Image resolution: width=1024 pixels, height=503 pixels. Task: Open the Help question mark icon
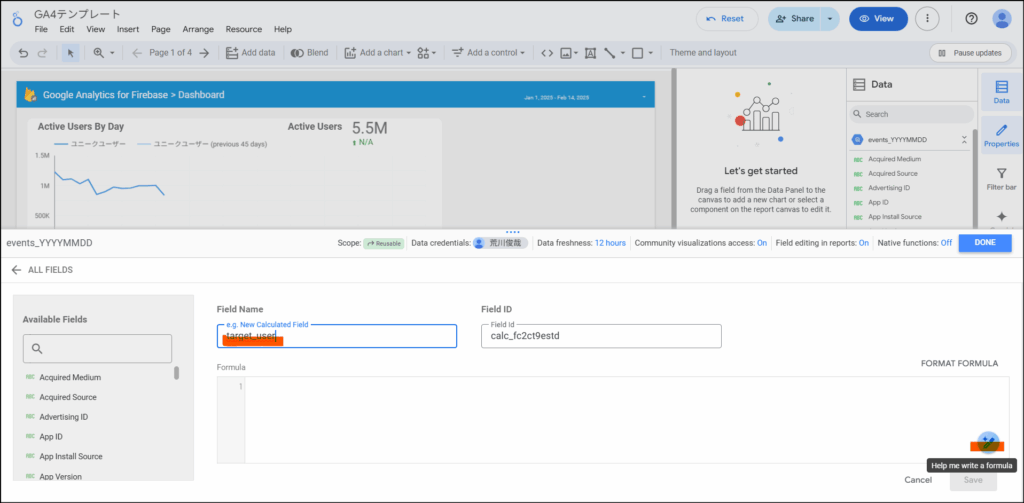tap(971, 19)
